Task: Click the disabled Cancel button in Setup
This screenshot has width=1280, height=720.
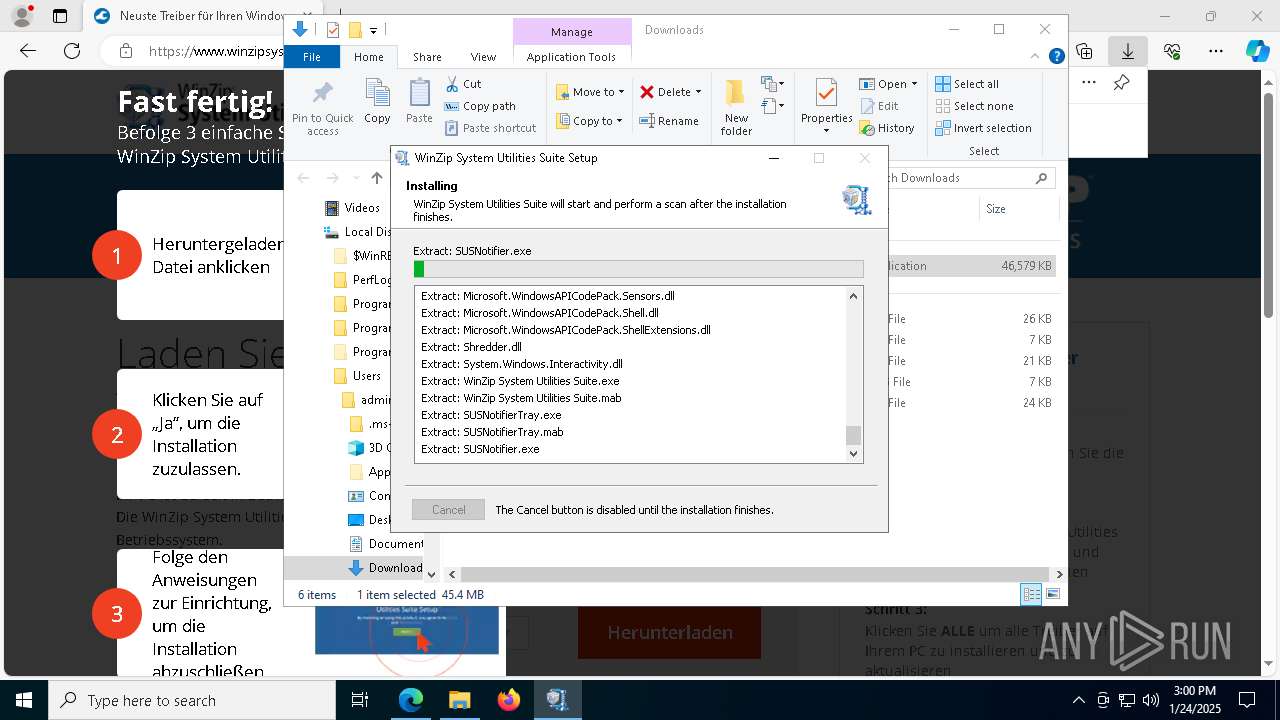Action: click(x=448, y=510)
